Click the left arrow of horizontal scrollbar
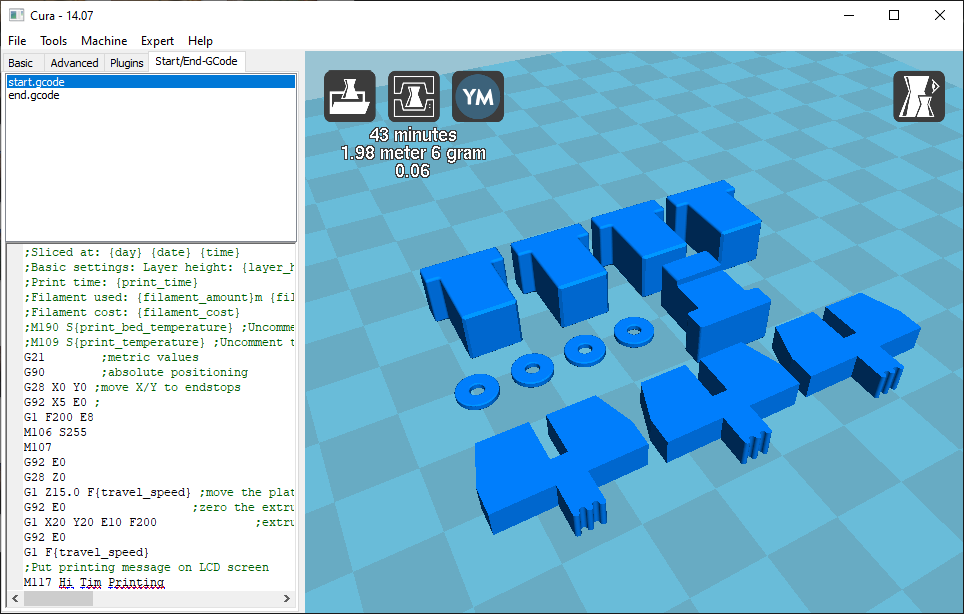The height and width of the screenshot is (614, 964). point(15,598)
